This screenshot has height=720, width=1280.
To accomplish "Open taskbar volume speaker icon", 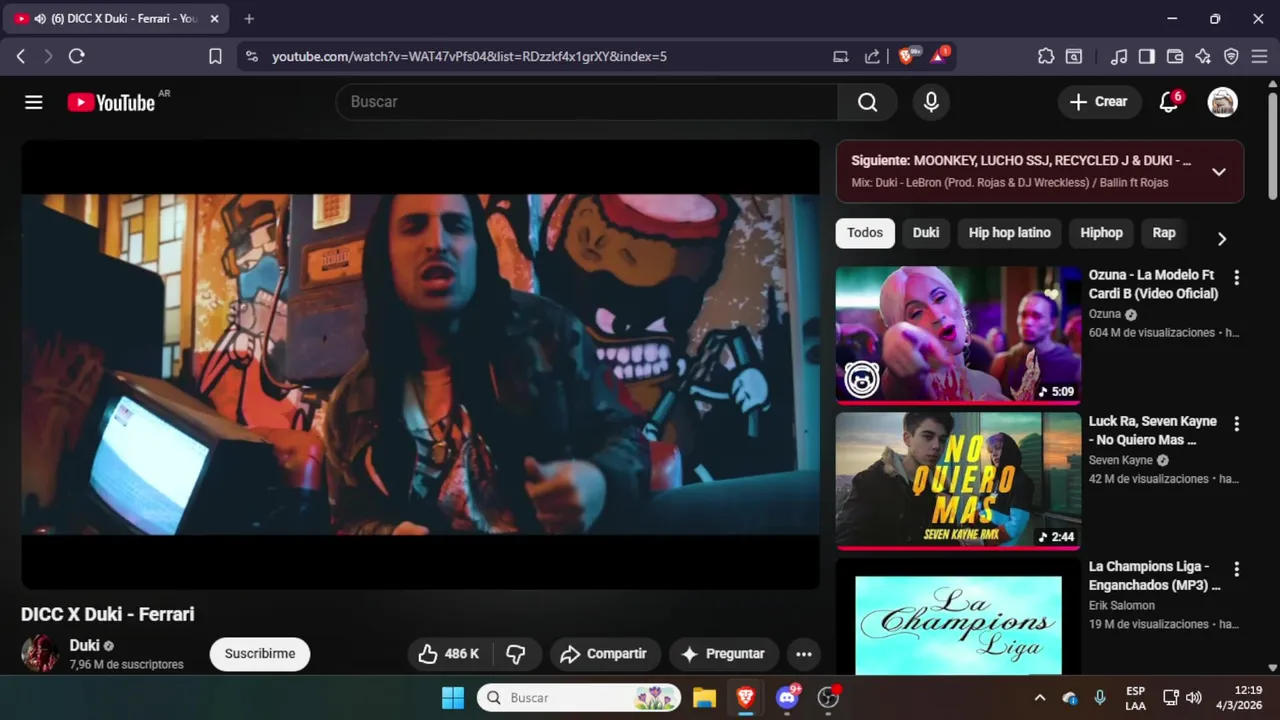I will [x=1193, y=698].
